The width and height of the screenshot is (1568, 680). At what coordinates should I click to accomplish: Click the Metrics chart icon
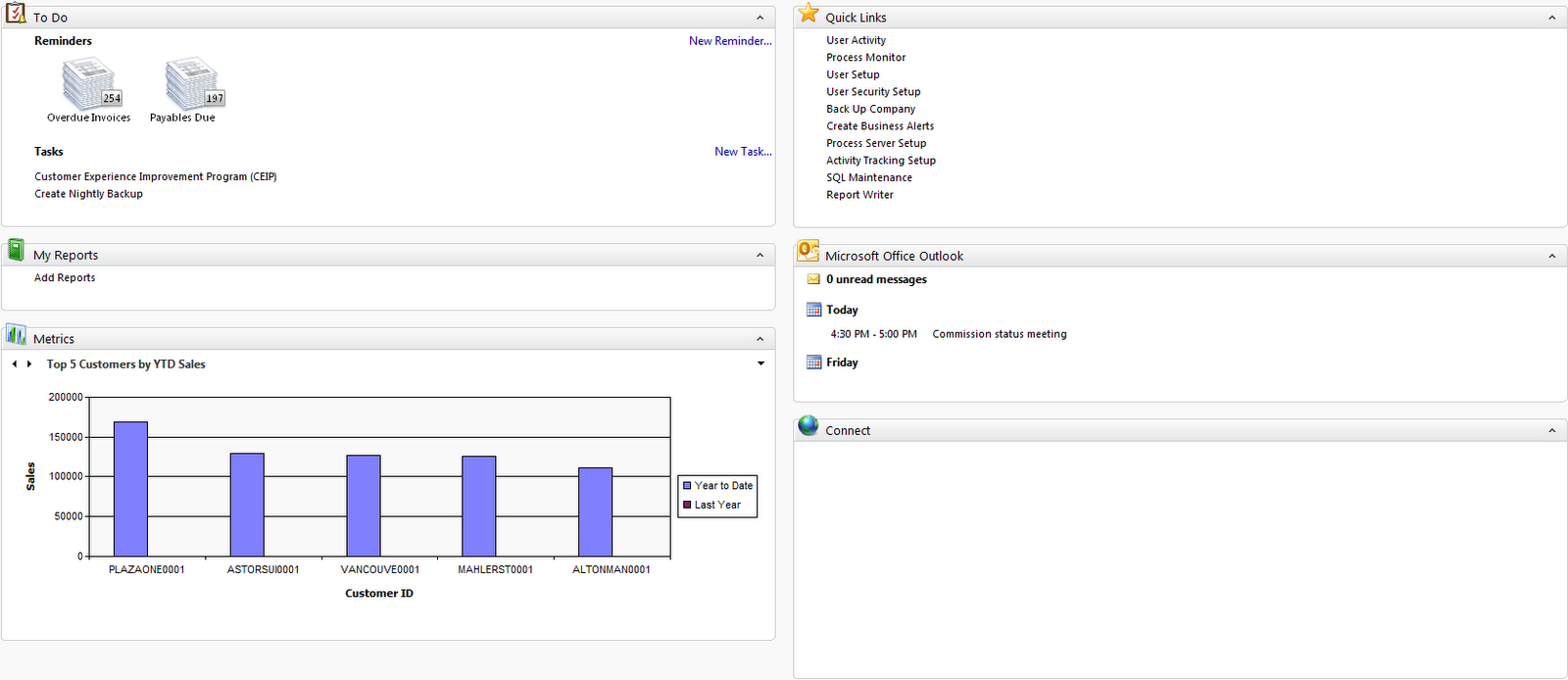[16, 335]
